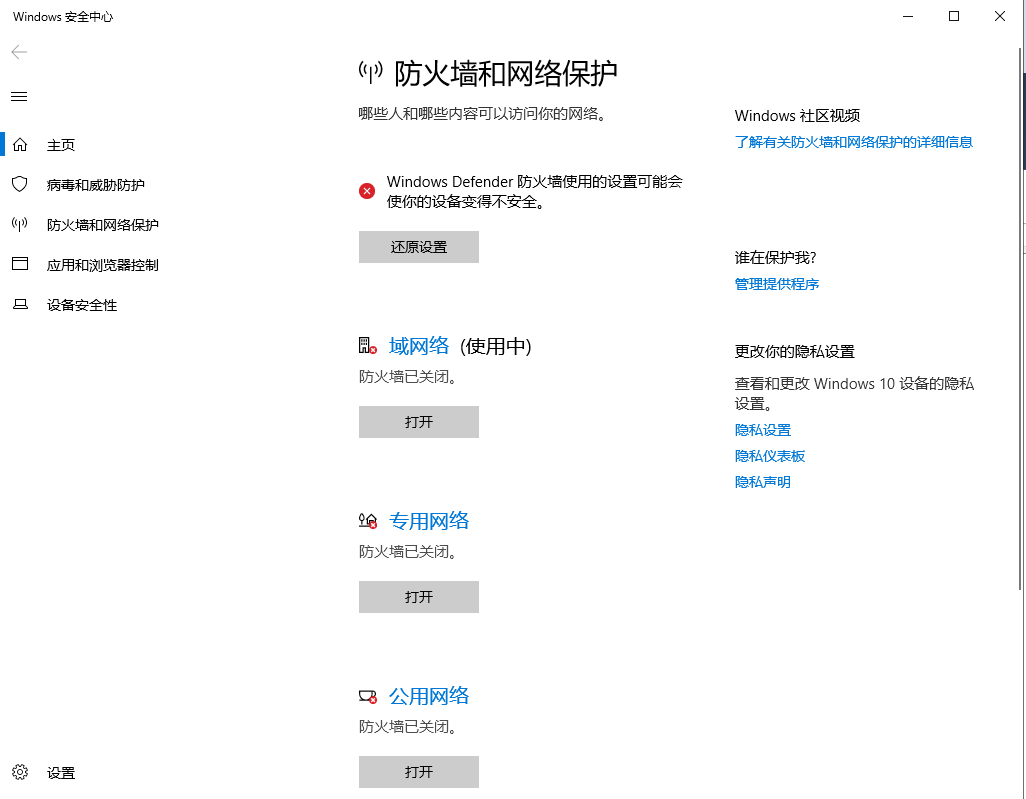Click the 设备安全性 laptop icon

pyautogui.click(x=20, y=304)
